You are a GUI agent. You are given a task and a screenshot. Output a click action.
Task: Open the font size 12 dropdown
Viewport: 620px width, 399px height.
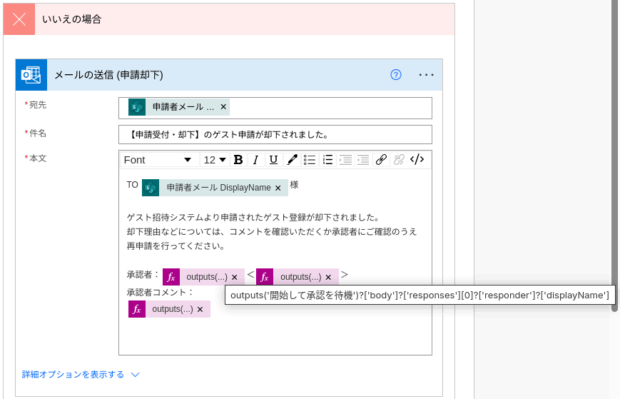(x=215, y=160)
